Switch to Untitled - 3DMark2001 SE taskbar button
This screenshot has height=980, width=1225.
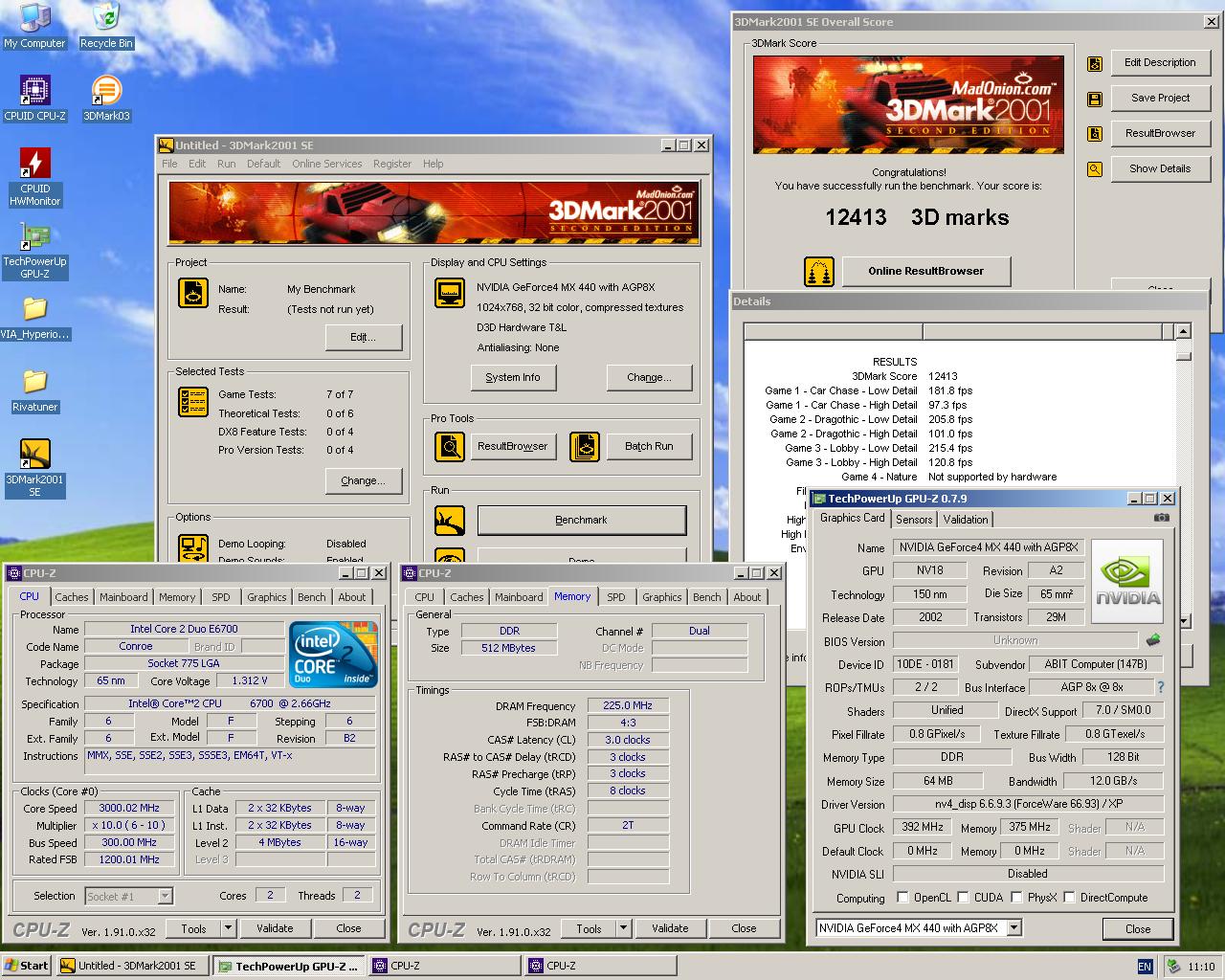pos(133,967)
